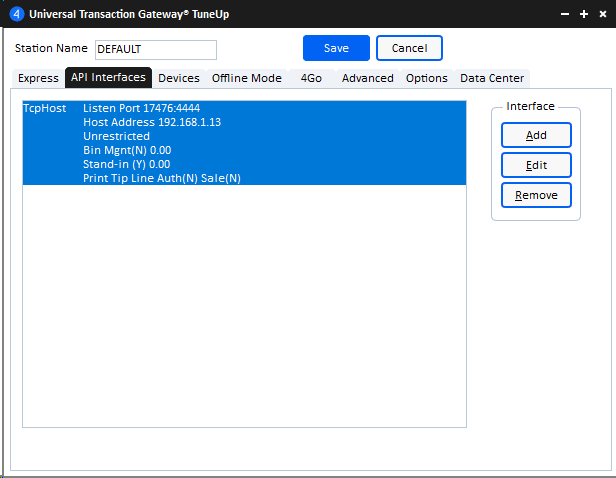616x478 pixels.
Task: Maximize window with the plus icon
Action: tap(584, 14)
